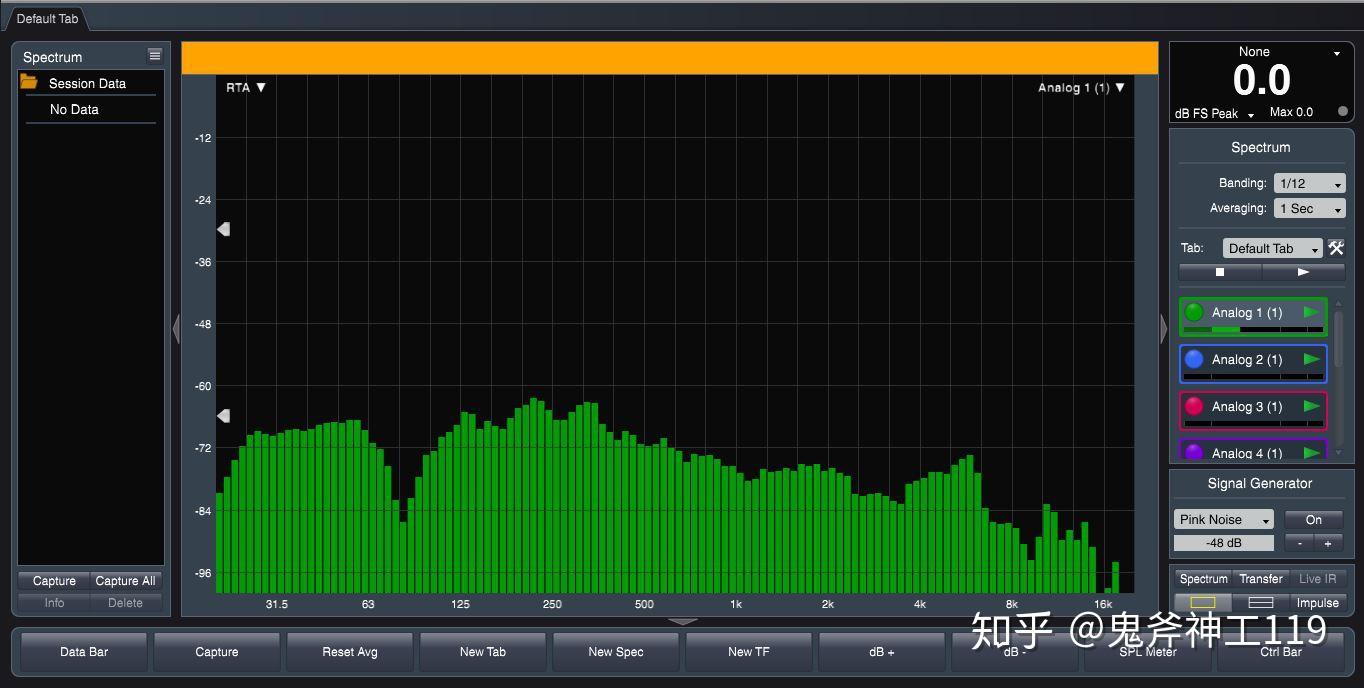
Task: Switch to the Default Tab
Action: coord(47,19)
